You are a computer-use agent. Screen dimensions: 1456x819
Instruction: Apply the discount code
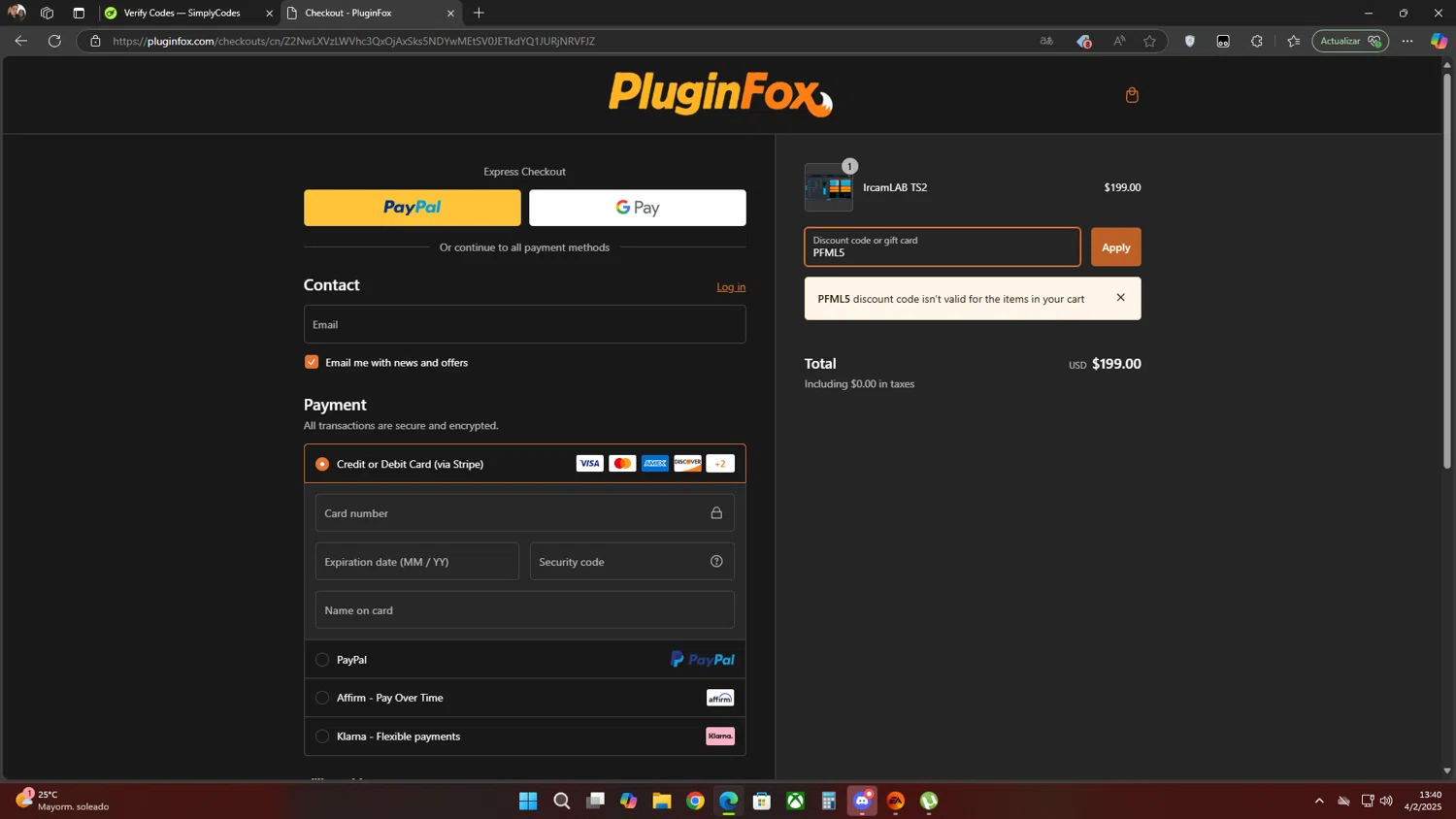[1116, 247]
